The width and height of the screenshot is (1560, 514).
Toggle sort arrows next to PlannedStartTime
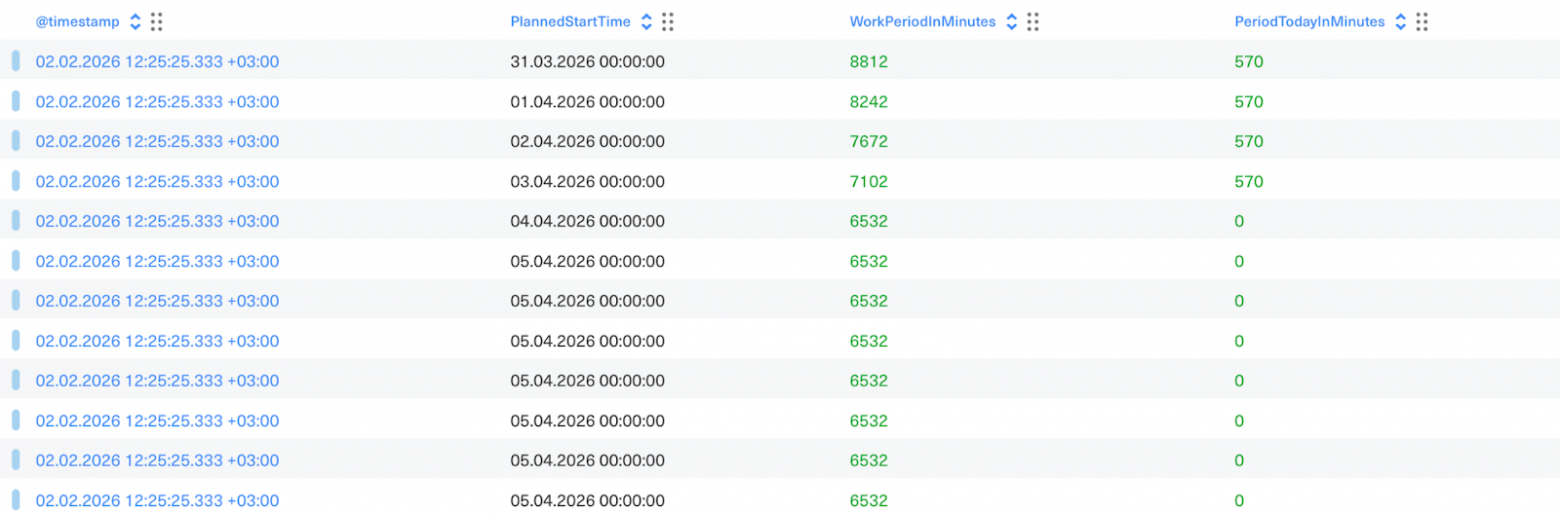click(x=647, y=22)
